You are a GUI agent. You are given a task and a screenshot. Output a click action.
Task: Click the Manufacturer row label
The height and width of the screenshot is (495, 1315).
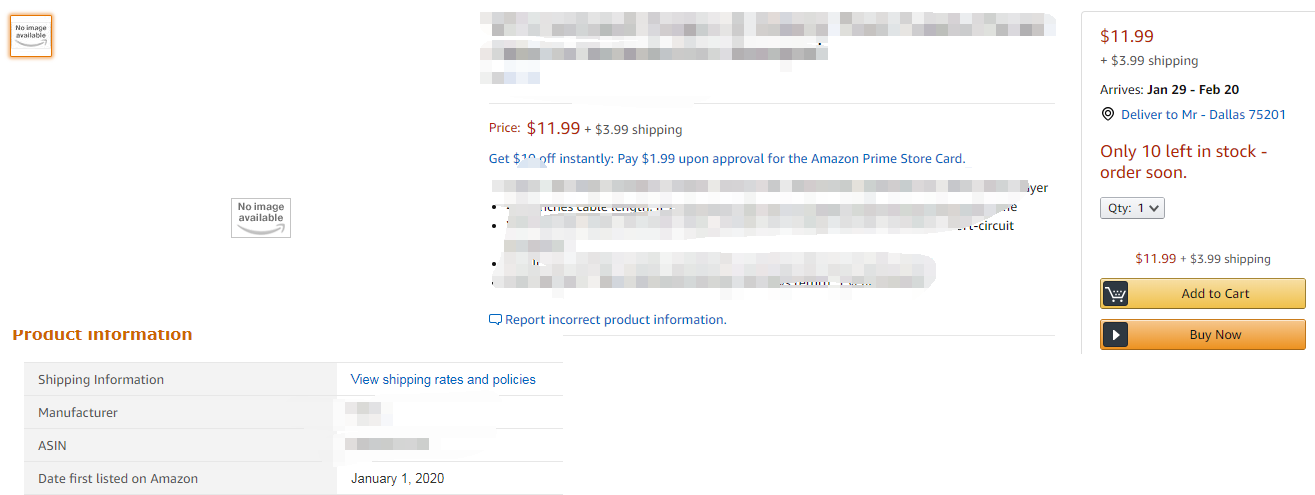pos(78,412)
